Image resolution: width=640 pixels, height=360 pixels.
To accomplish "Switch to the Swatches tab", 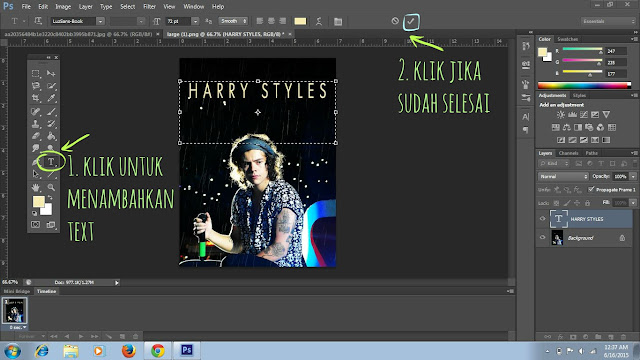I will 567,39.
